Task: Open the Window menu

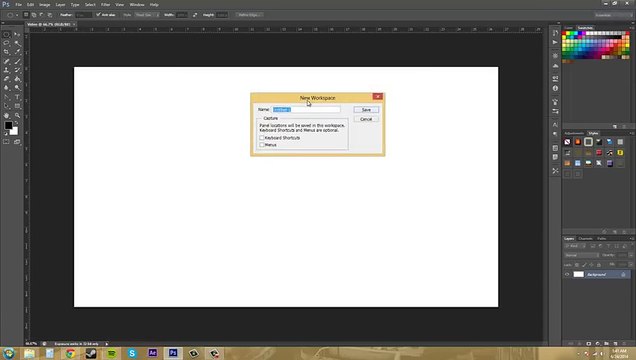Action: 137,4
